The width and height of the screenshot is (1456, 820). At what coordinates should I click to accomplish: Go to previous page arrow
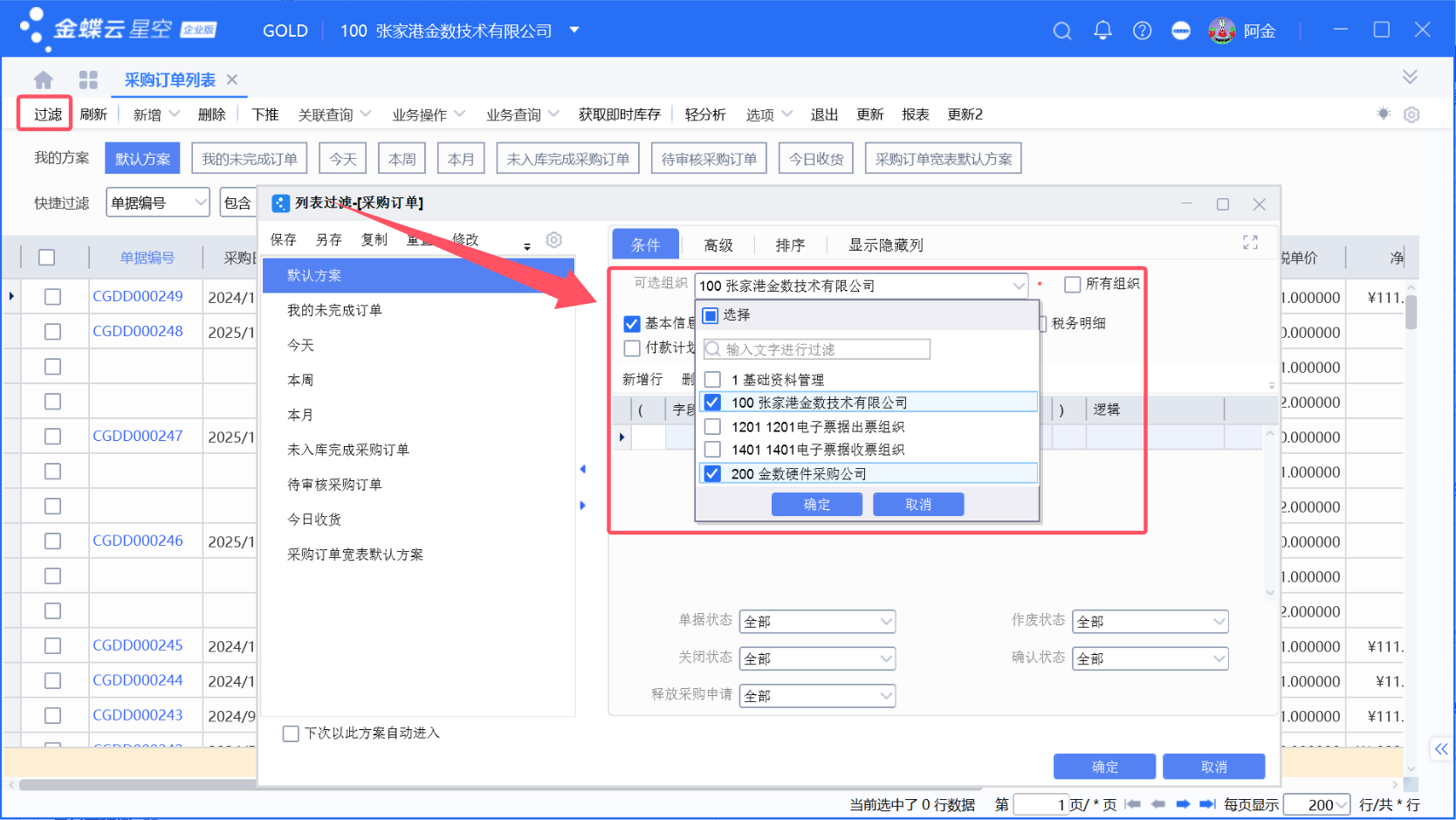pyautogui.click(x=1158, y=804)
